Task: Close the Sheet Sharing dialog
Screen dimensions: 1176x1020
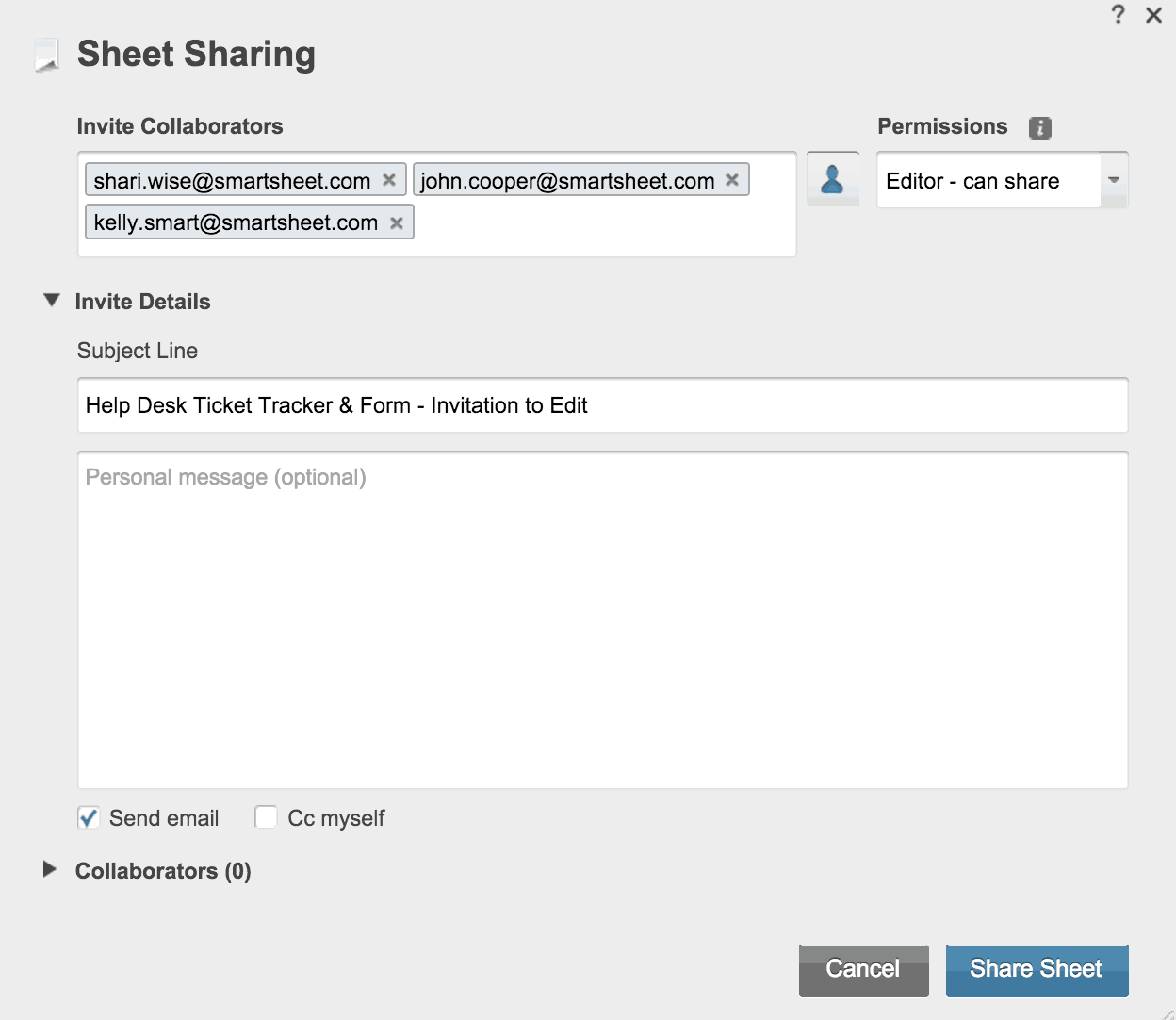Action: tap(1153, 15)
